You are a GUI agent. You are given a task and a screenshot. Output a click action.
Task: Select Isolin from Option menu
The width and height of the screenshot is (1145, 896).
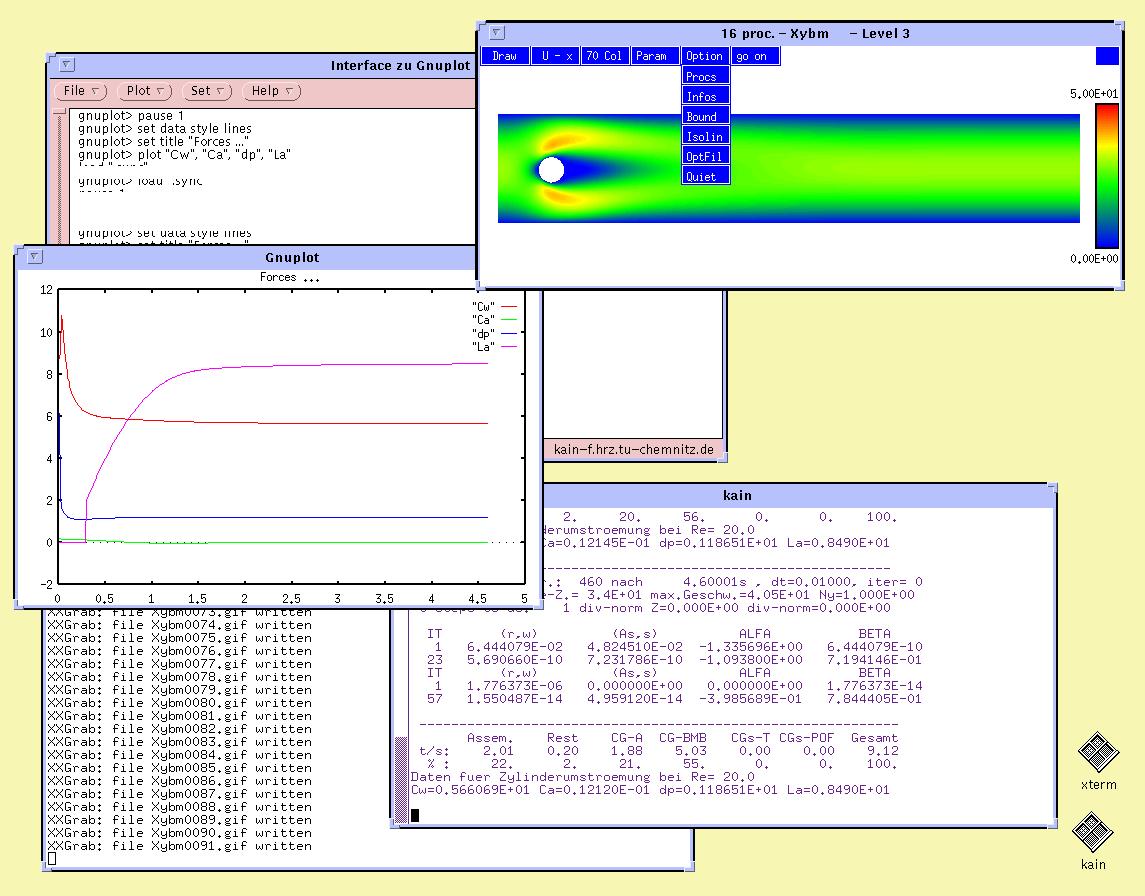[x=705, y=137]
